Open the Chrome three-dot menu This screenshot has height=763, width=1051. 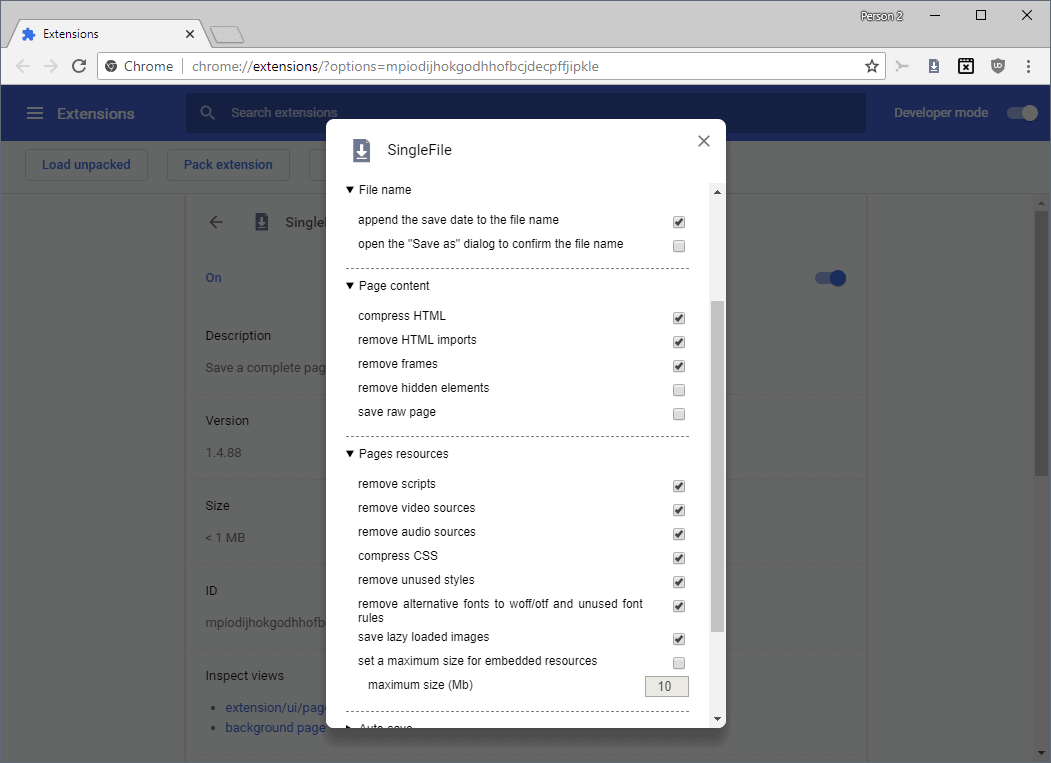point(1028,66)
